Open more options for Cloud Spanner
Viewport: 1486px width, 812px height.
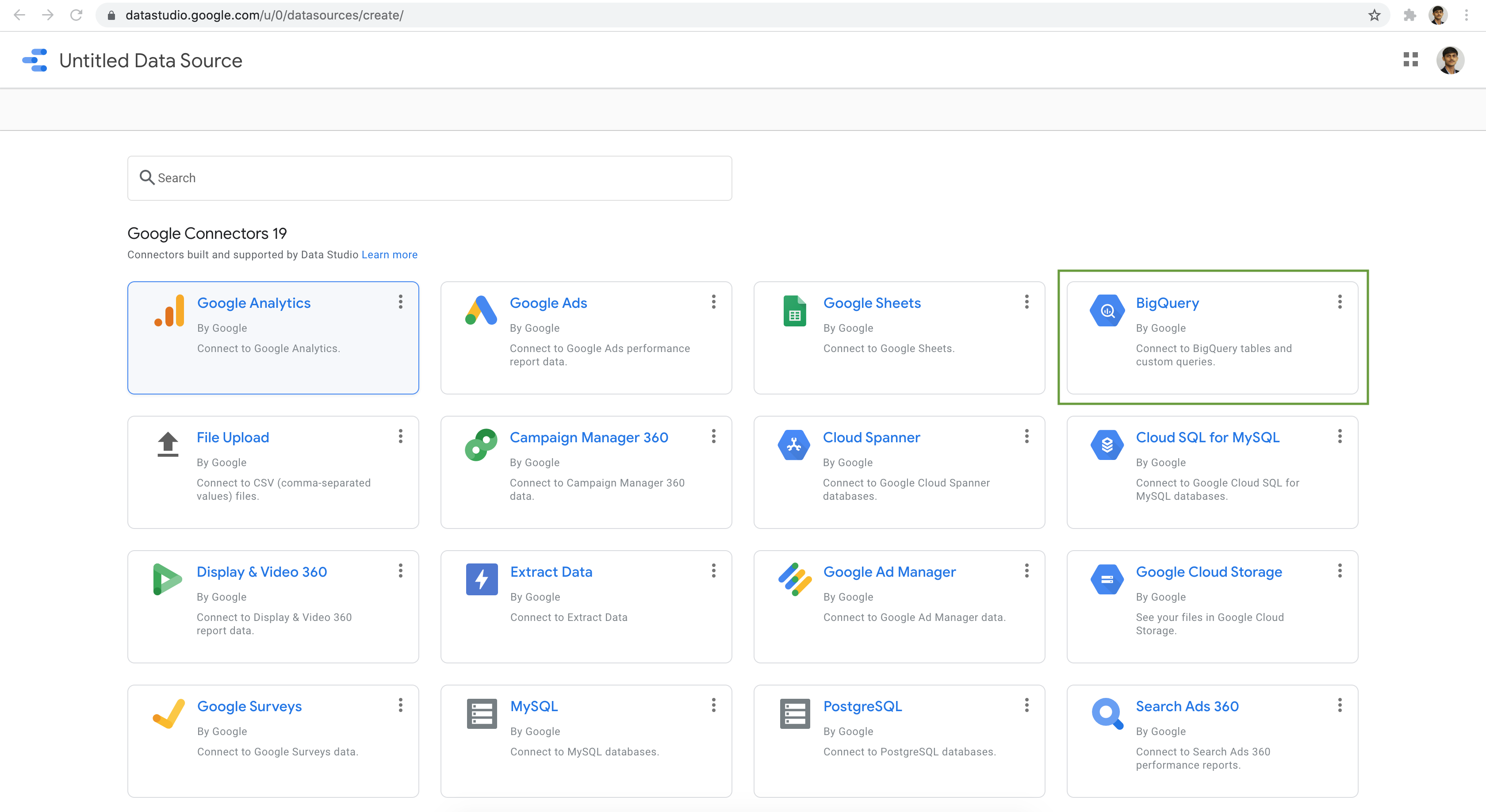(1026, 436)
